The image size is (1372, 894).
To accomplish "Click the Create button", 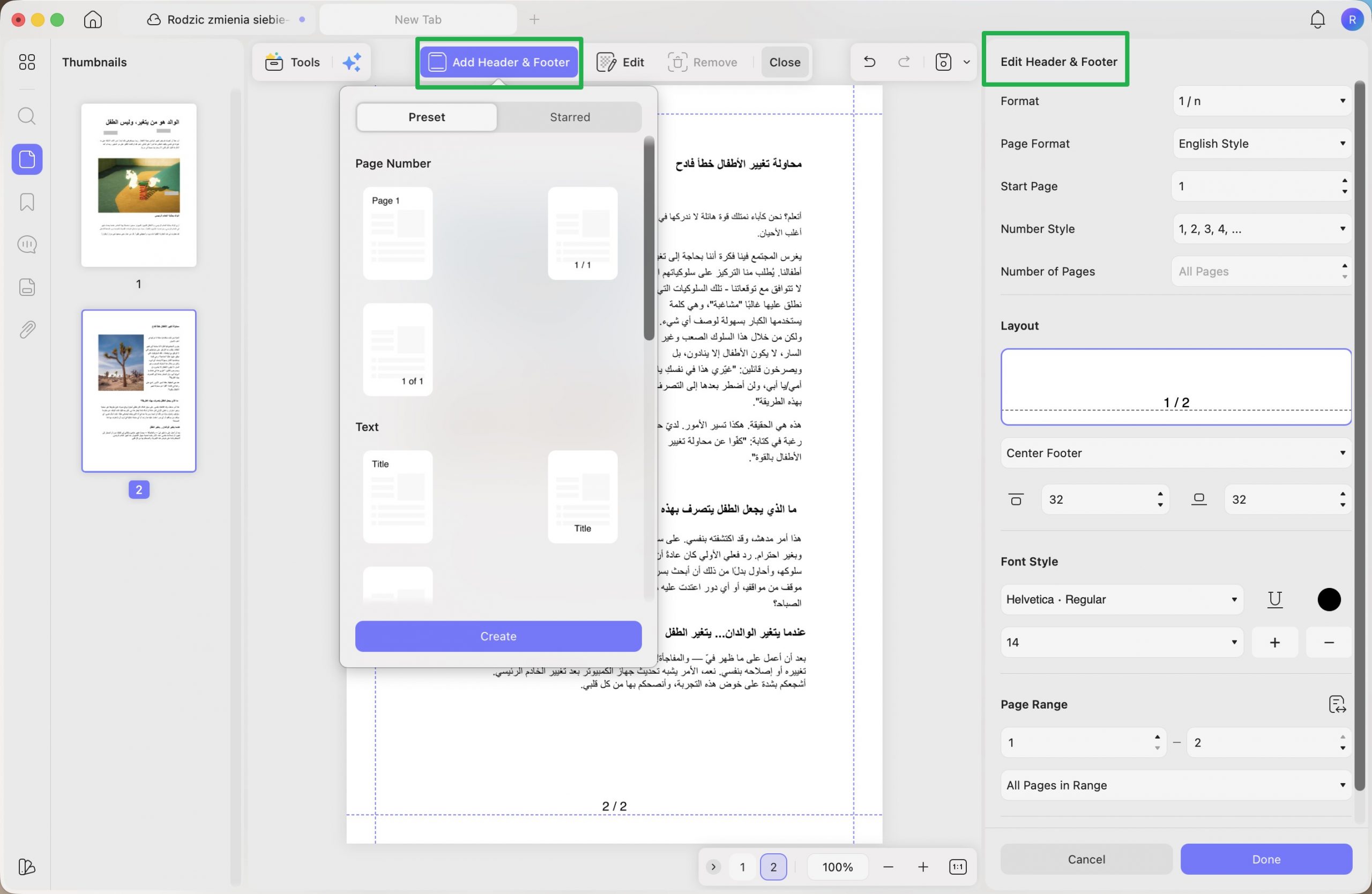I will click(498, 636).
